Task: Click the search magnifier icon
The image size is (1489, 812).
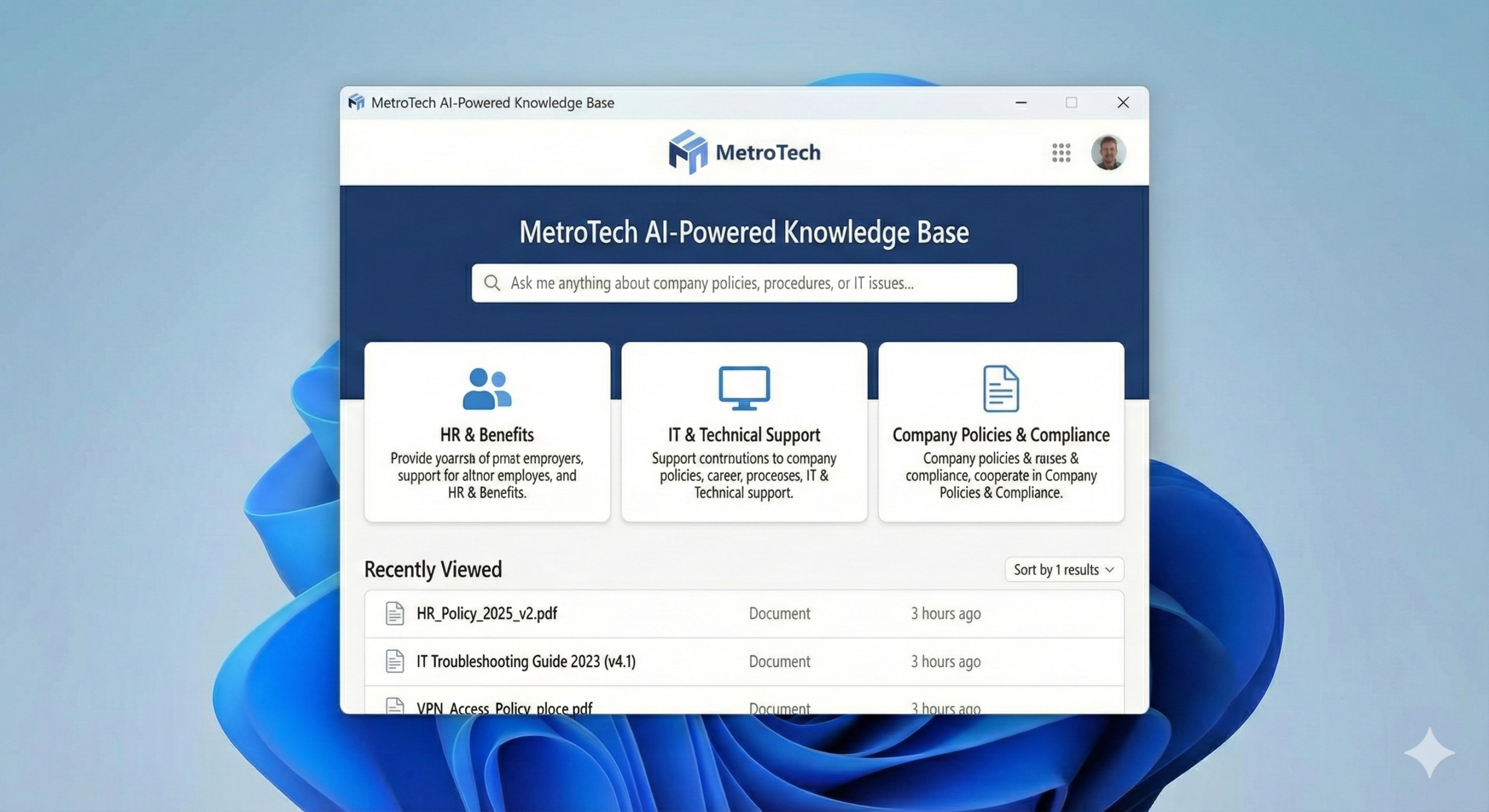Action: [492, 283]
